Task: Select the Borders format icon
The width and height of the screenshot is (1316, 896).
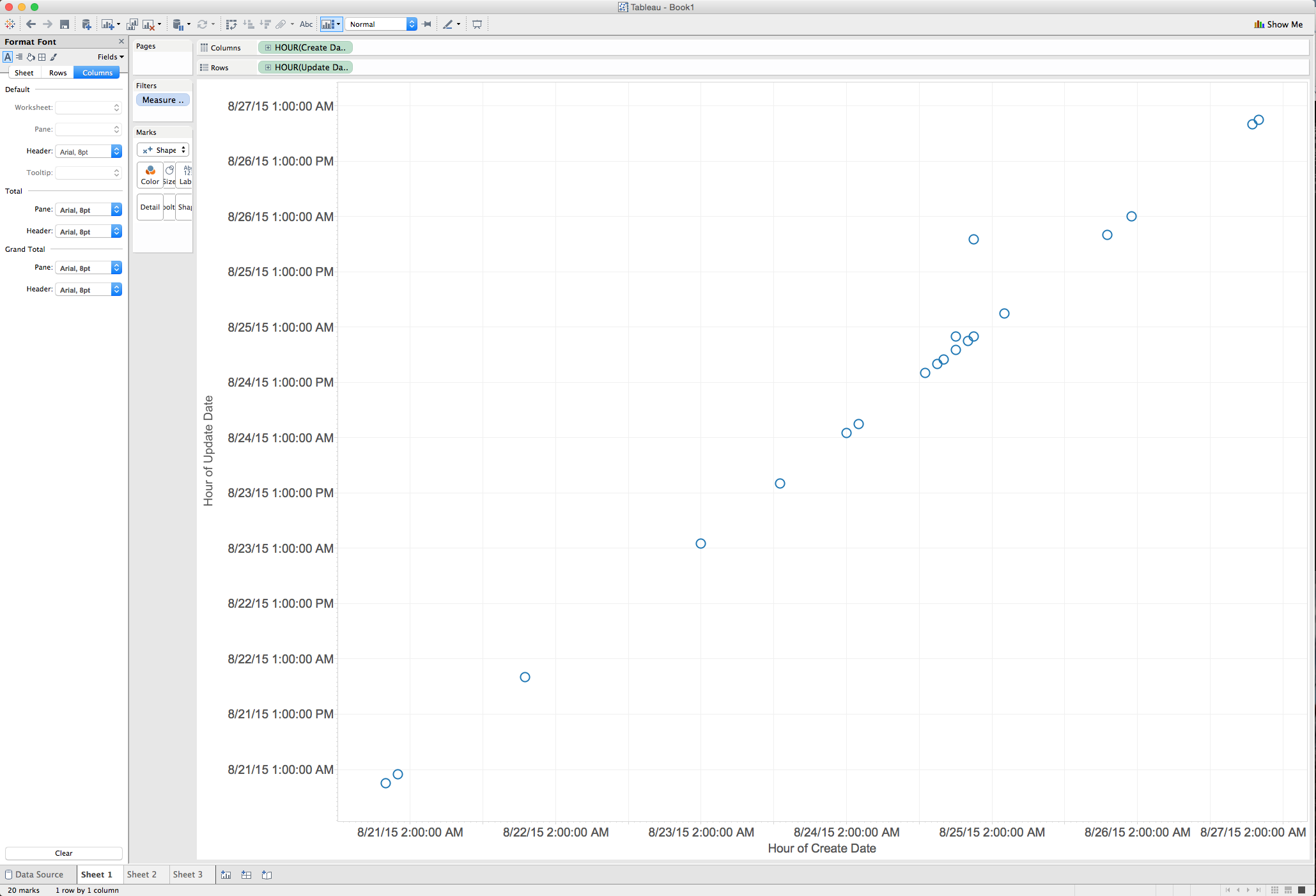Action: click(42, 57)
